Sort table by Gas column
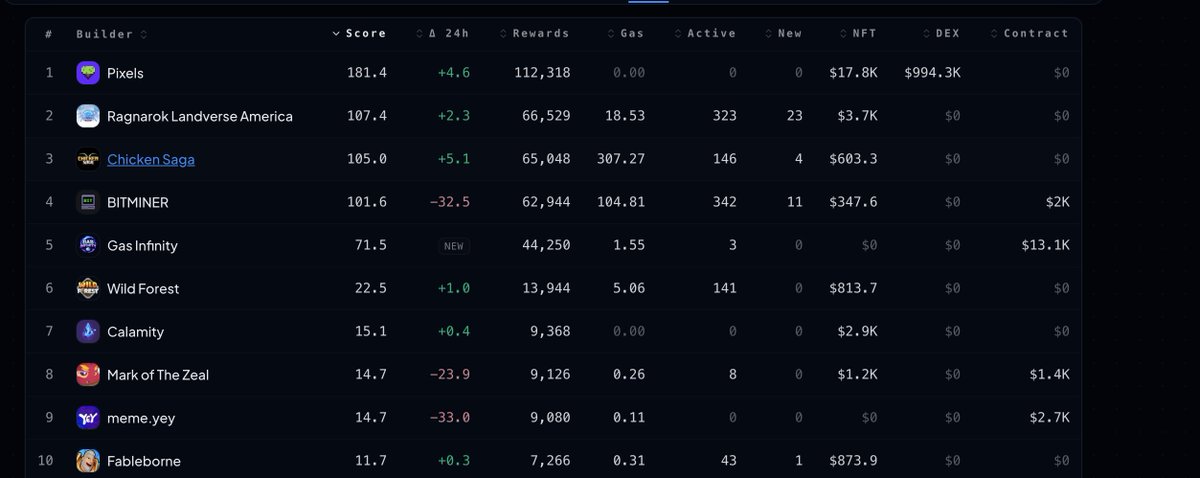The width and height of the screenshot is (1200, 478). point(626,34)
